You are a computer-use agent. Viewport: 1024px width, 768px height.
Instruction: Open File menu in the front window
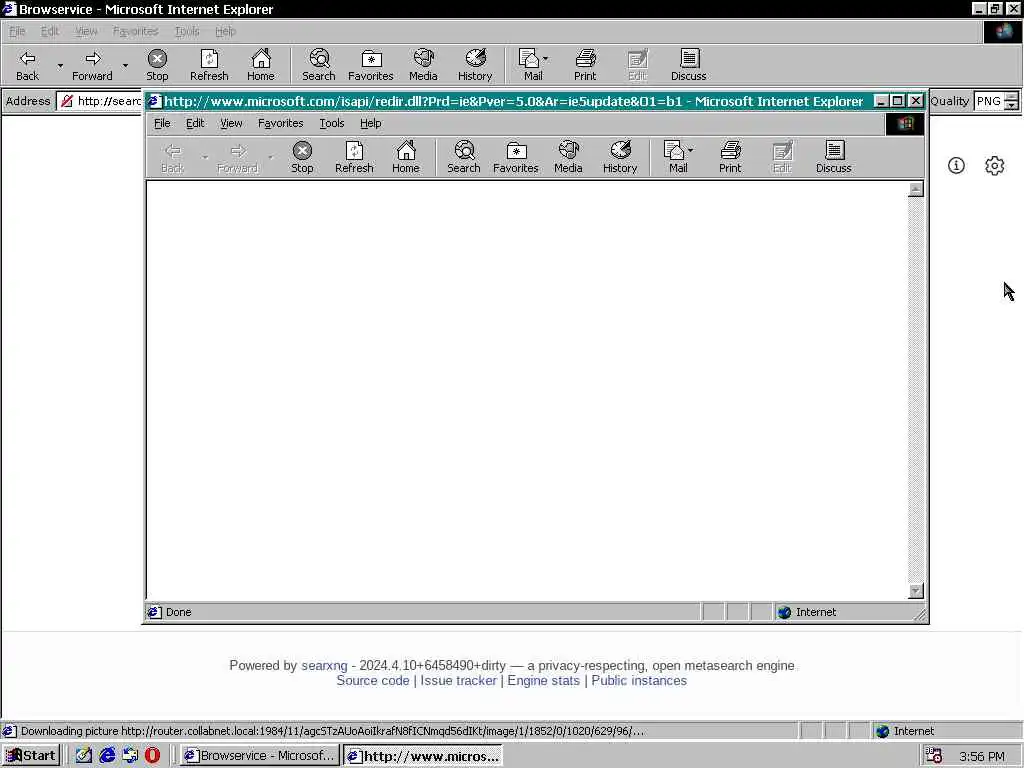[162, 123]
